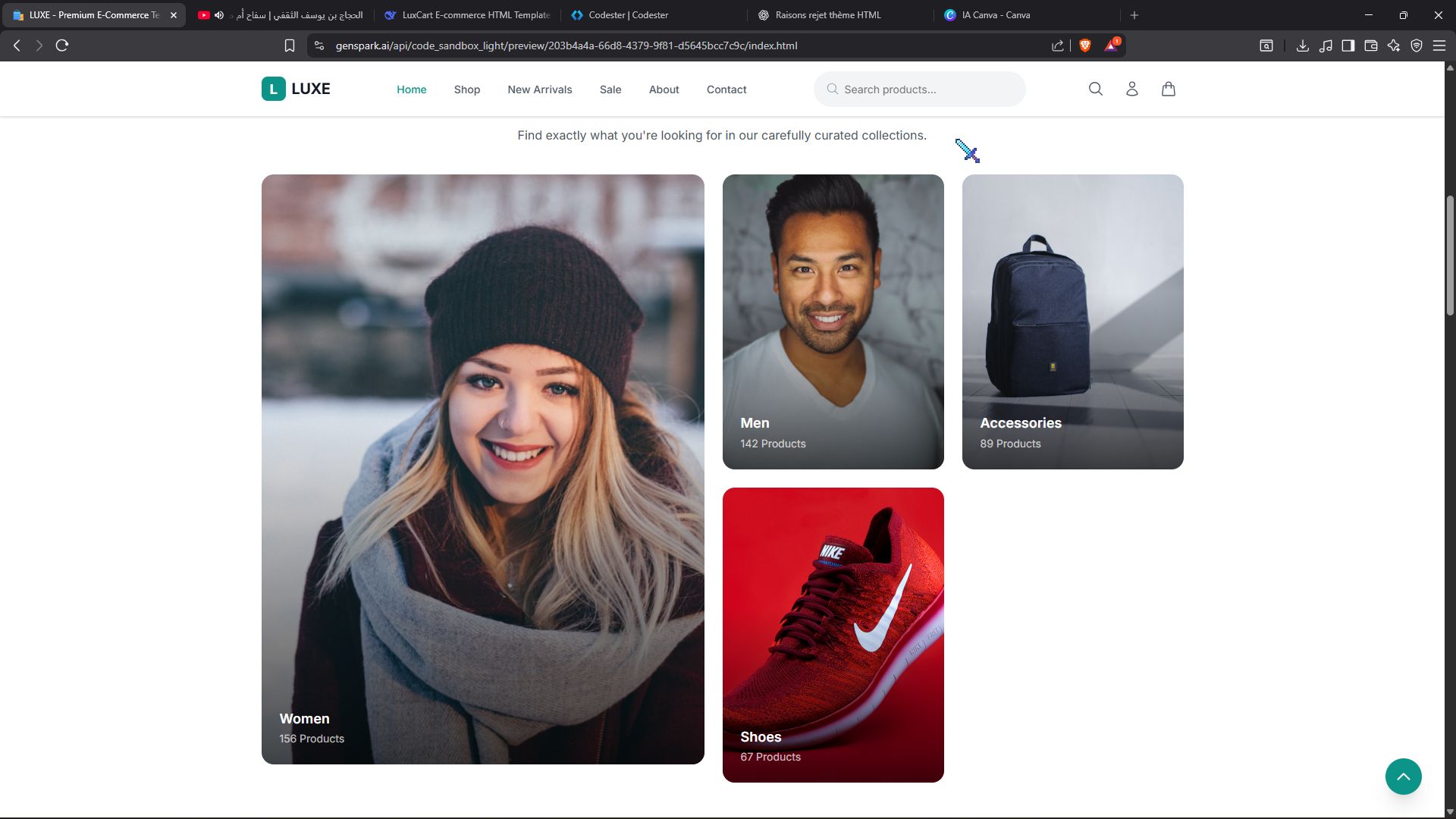
Task: Open the user account icon
Action: pos(1131,89)
